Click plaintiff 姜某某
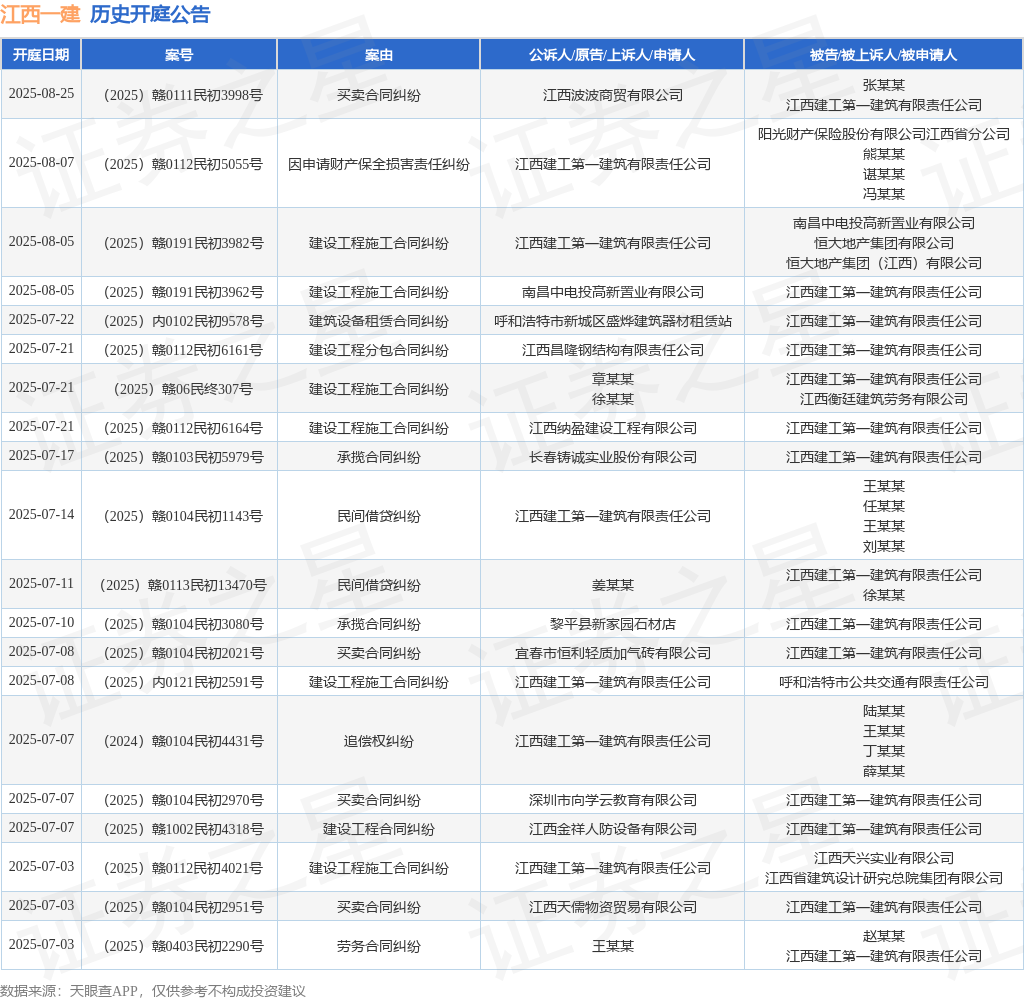1024x1000 pixels. (613, 585)
